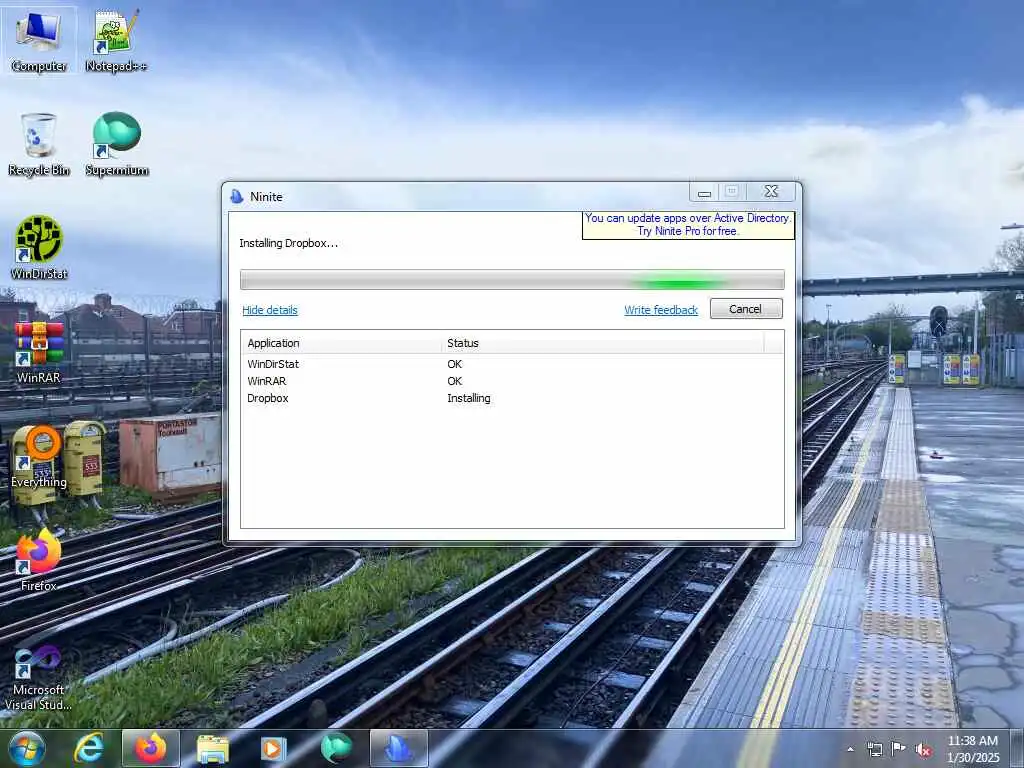Click the OK status for WinDirStat

[x=455, y=364]
